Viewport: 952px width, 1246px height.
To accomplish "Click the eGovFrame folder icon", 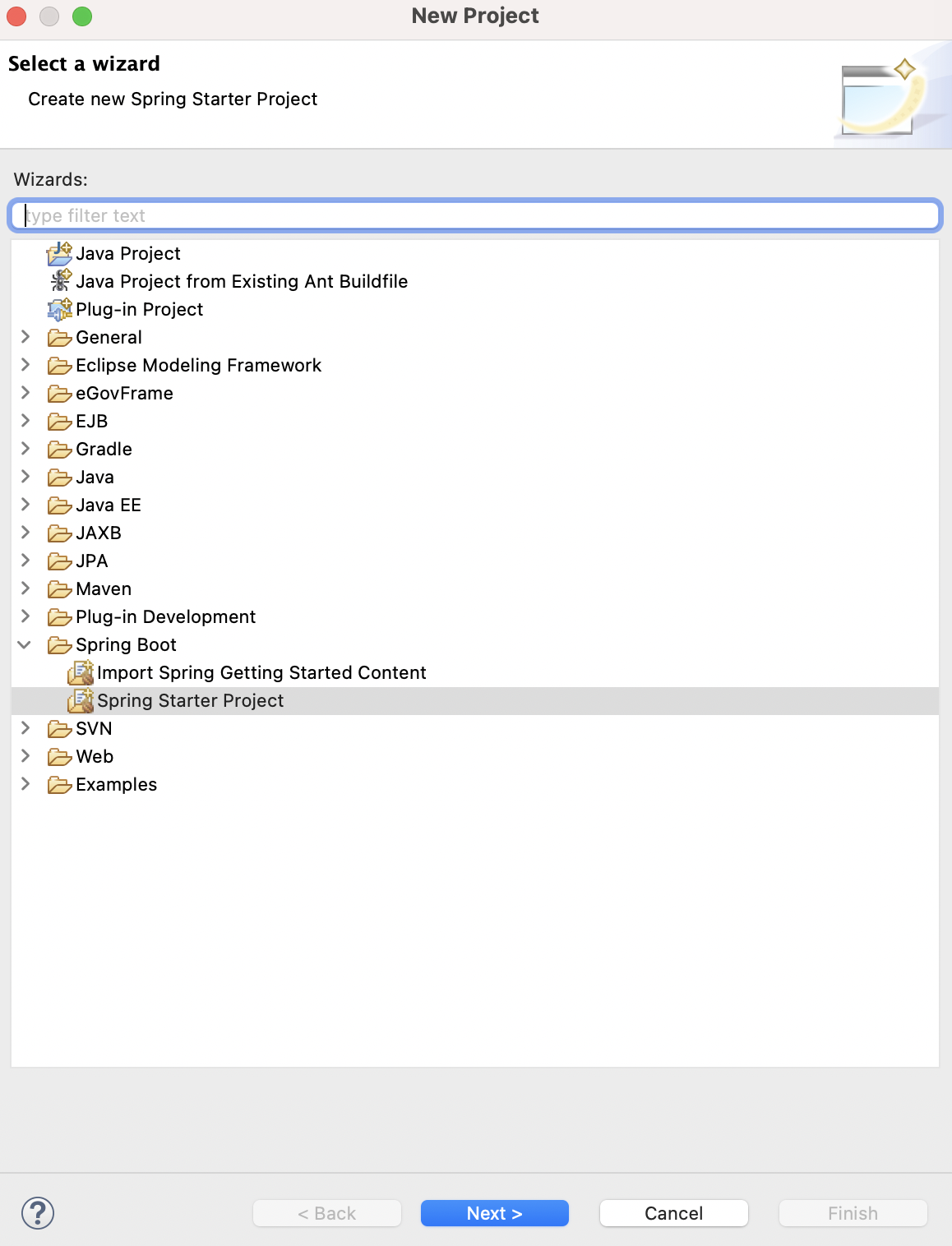I will [60, 393].
